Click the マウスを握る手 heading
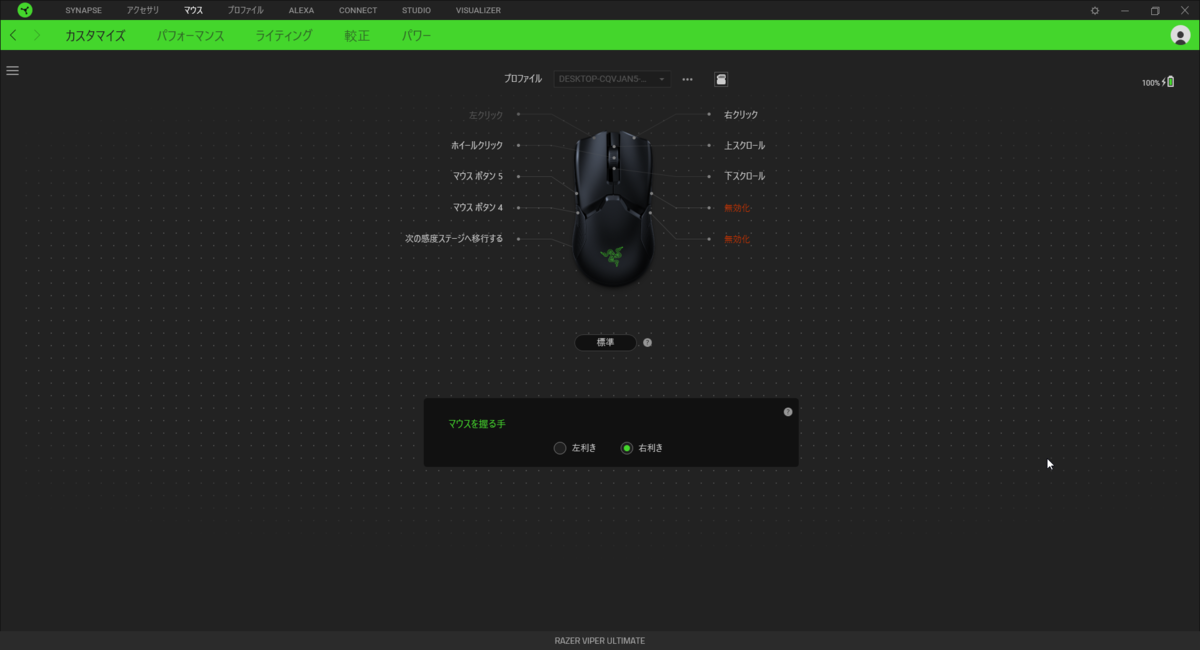This screenshot has width=1200, height=650. [x=477, y=424]
